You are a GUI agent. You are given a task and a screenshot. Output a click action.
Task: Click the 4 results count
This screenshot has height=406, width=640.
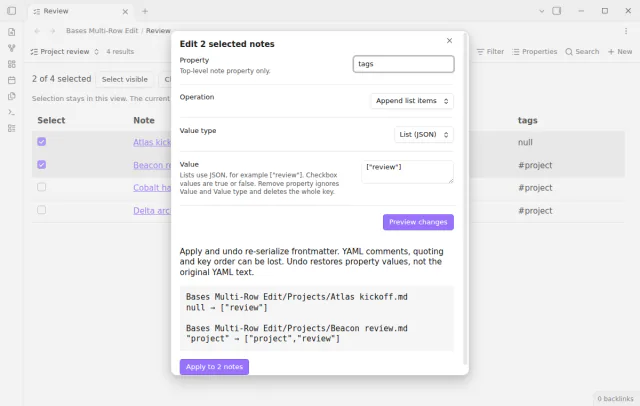120,51
